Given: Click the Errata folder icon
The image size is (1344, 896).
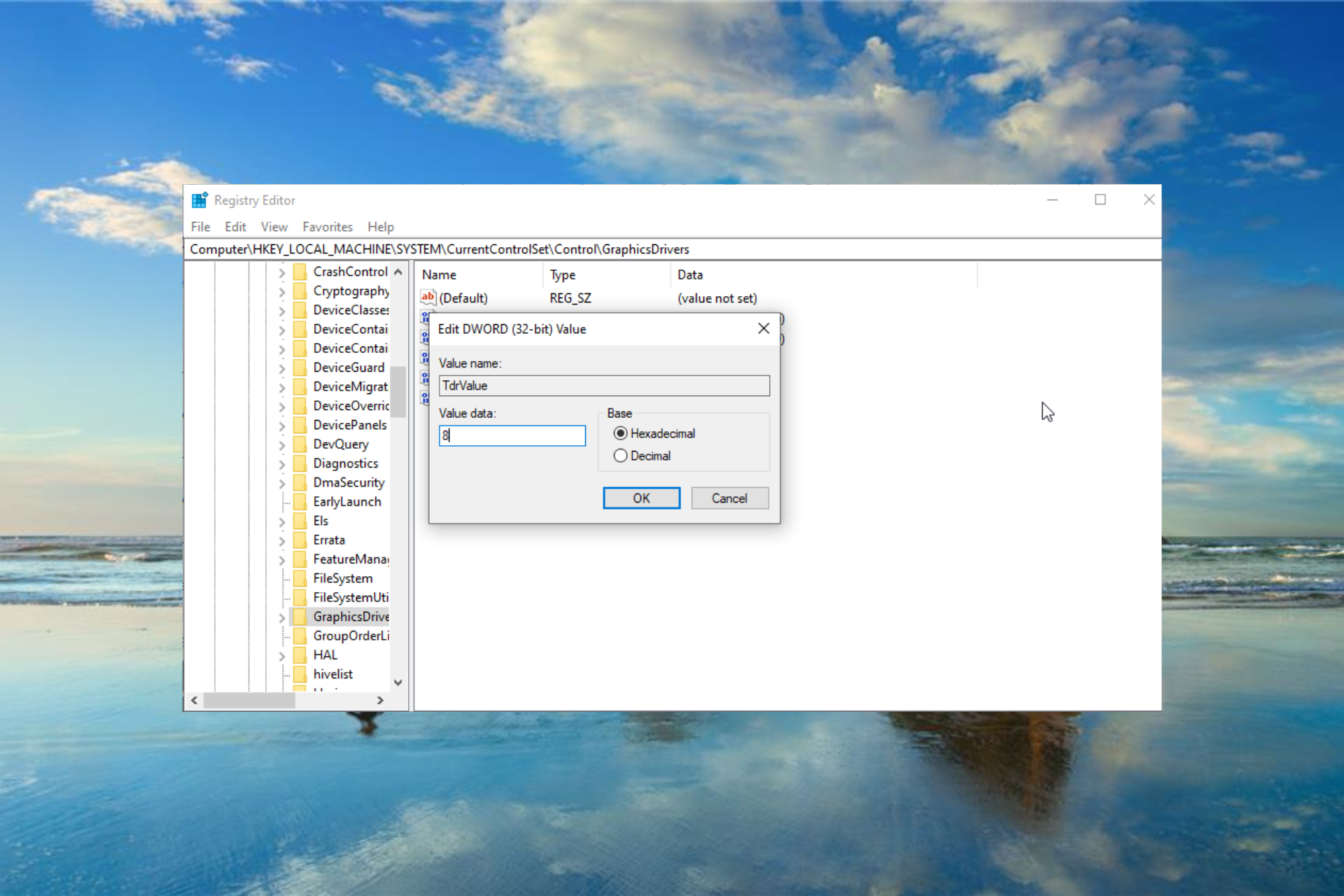Looking at the screenshot, I should point(300,540).
